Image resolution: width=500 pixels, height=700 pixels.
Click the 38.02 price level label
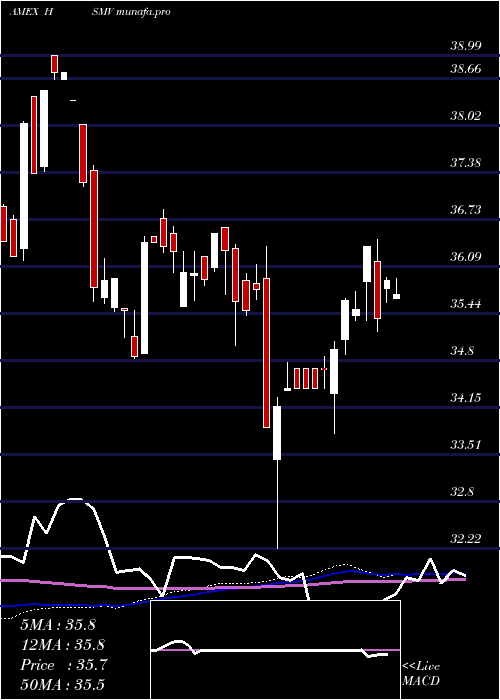(466, 116)
